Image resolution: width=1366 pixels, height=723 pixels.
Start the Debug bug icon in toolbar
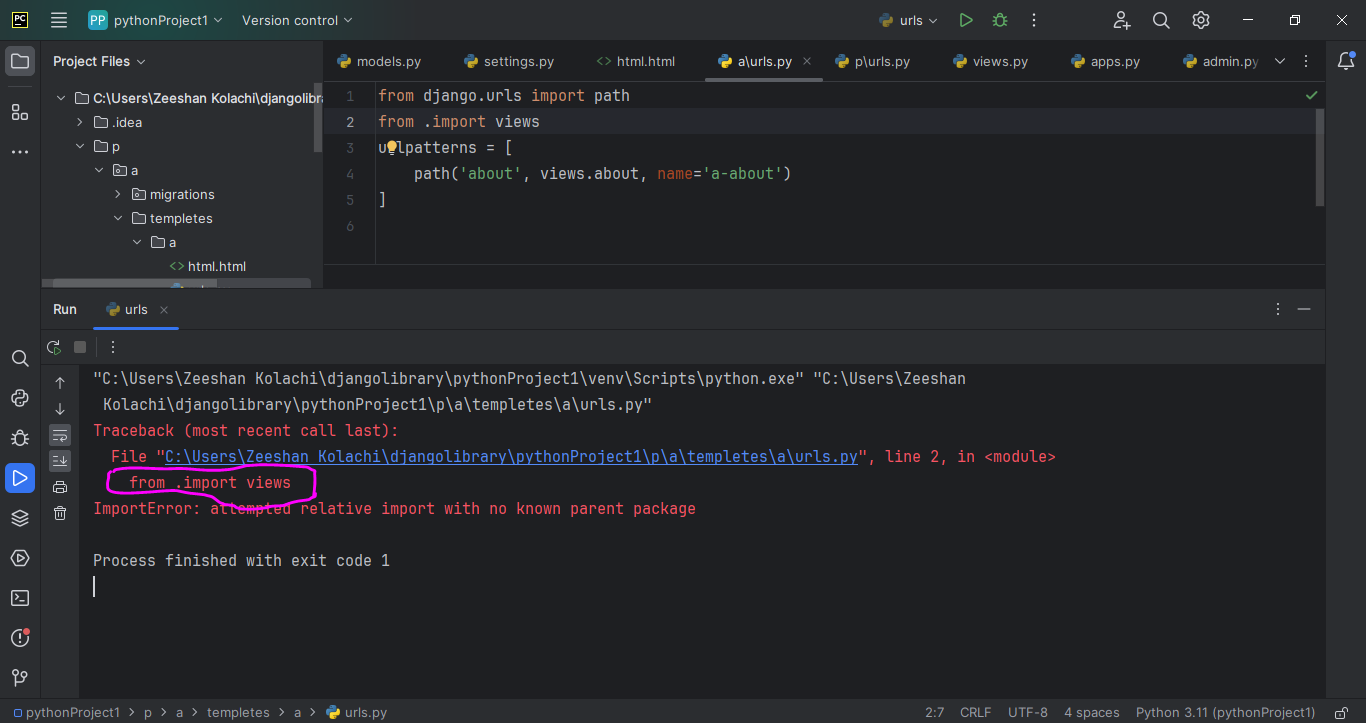(x=999, y=20)
